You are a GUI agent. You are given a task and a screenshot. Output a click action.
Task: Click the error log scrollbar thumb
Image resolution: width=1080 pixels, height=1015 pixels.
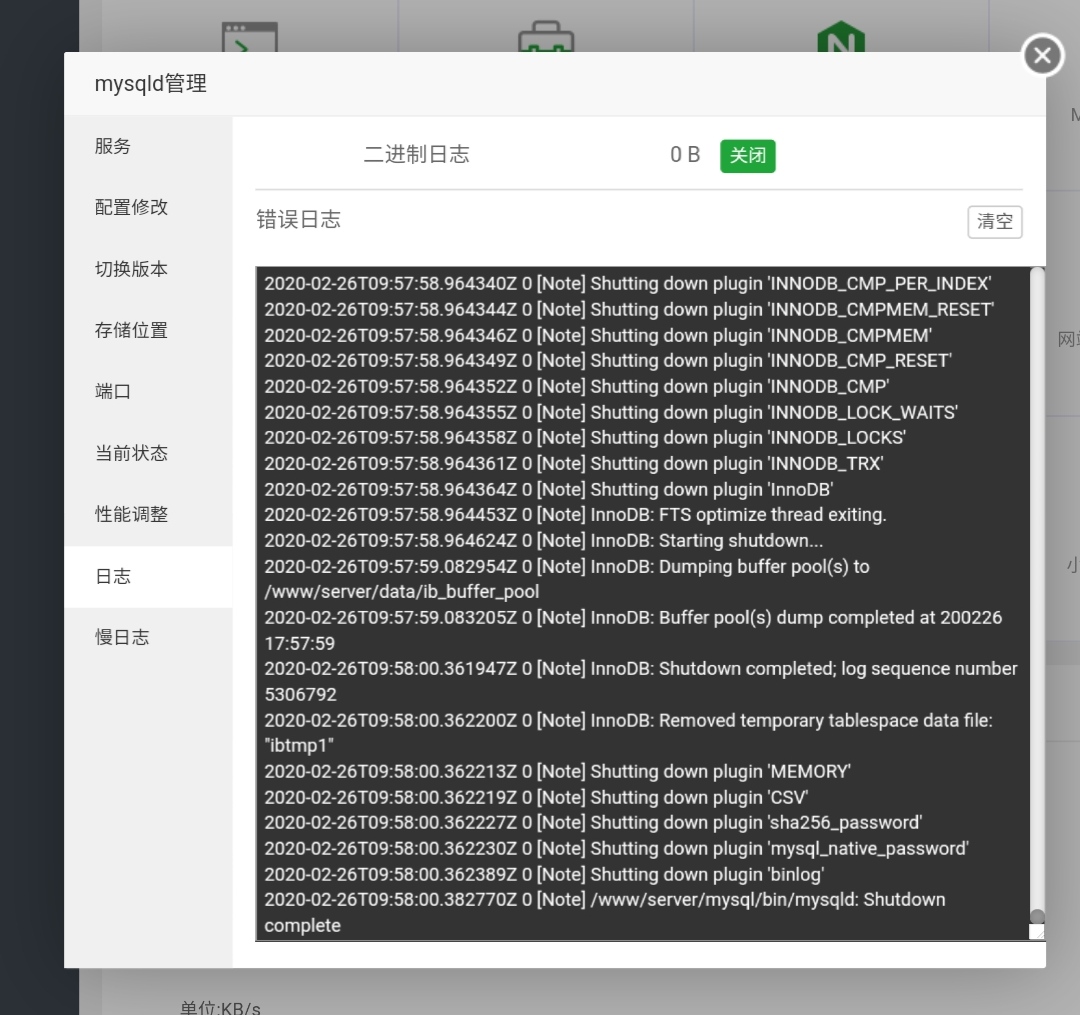(1037, 916)
